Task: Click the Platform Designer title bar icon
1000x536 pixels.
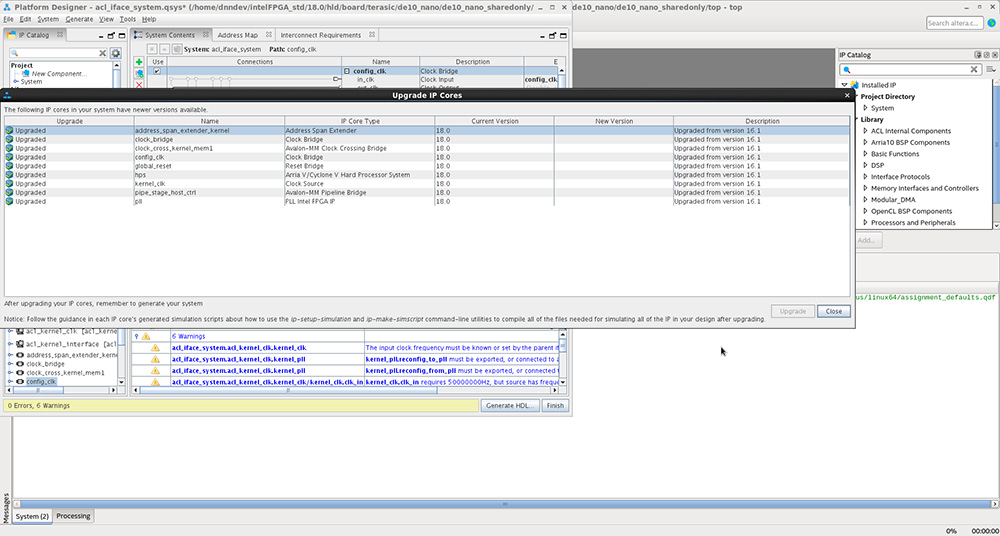Action: [x=6, y=6]
